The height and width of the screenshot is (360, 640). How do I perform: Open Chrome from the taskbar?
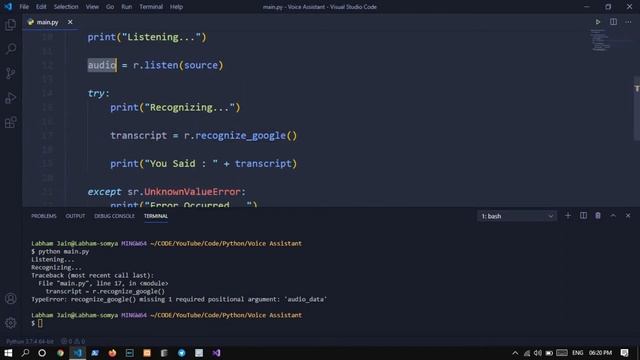(x=60, y=353)
